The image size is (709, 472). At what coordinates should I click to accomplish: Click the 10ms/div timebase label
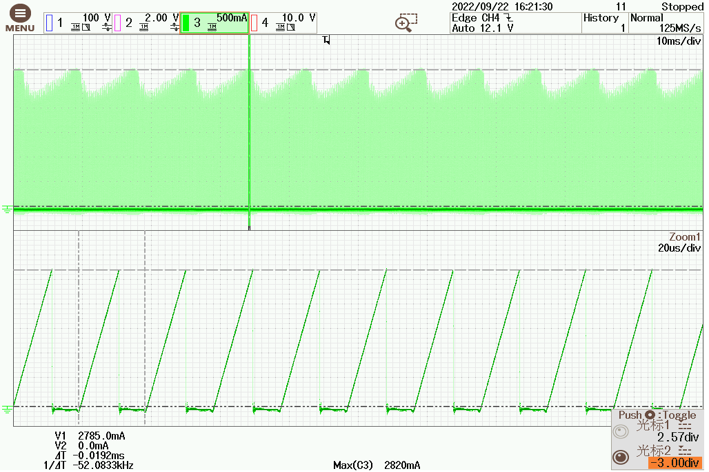click(x=678, y=41)
